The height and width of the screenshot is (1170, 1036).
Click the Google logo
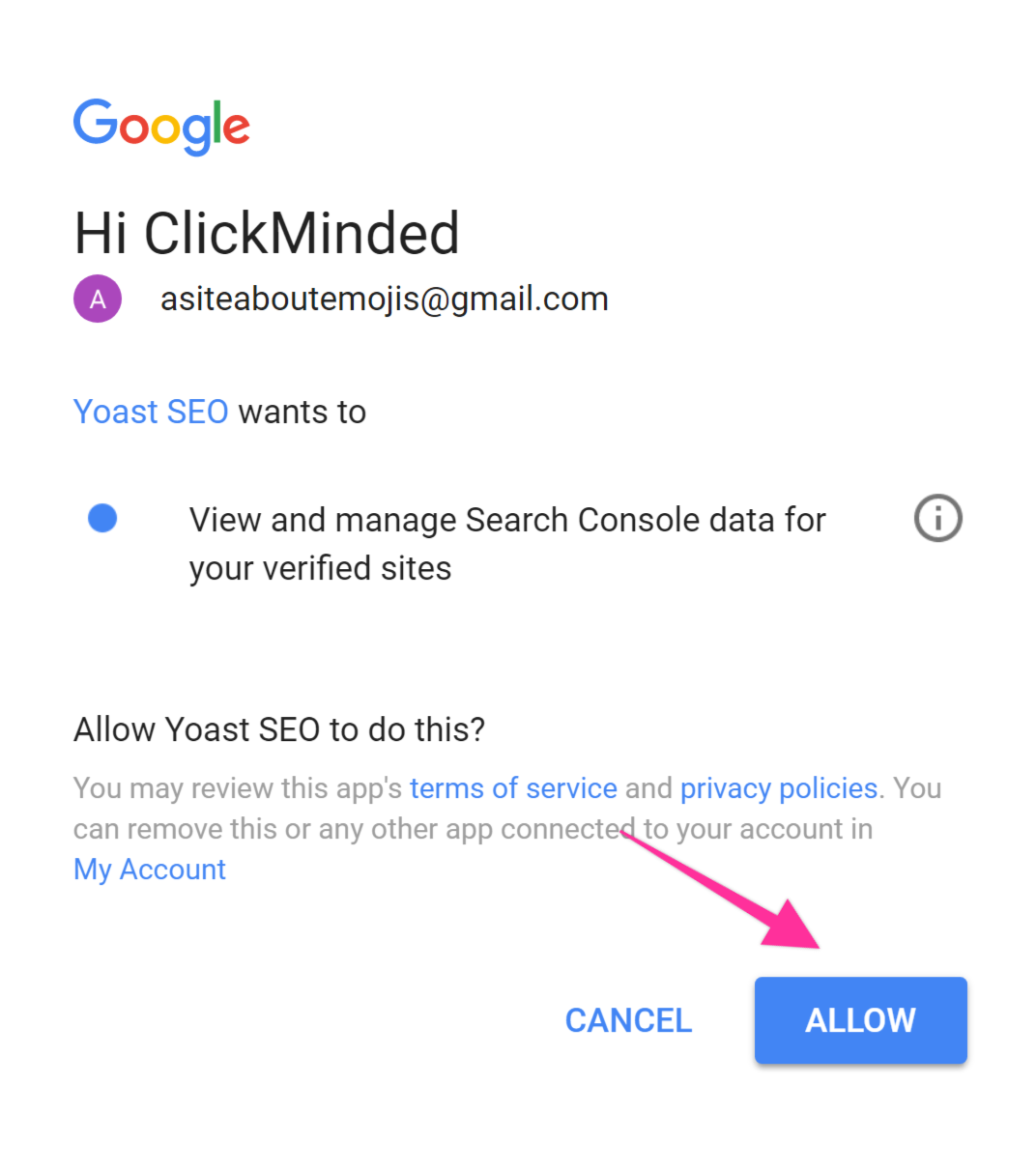(161, 127)
